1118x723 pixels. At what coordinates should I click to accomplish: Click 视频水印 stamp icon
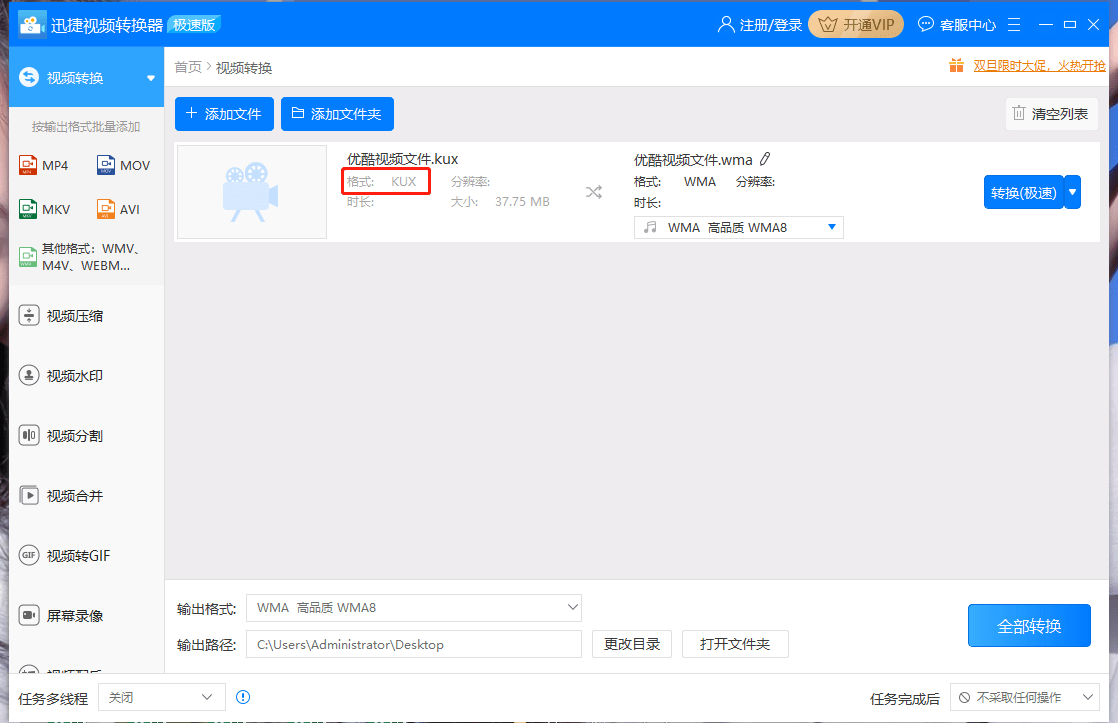[x=29, y=375]
